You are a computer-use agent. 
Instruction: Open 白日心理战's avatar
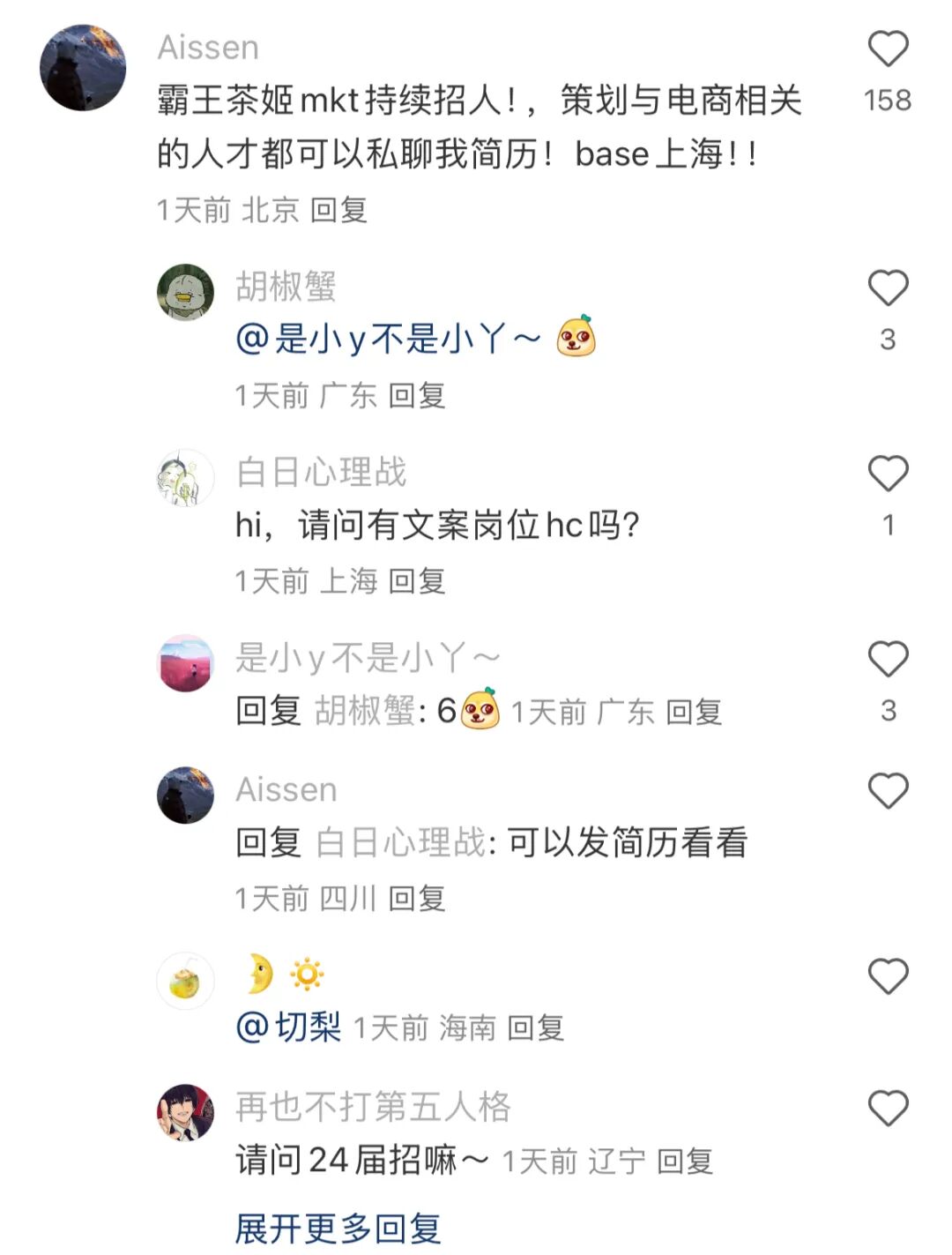click(185, 478)
